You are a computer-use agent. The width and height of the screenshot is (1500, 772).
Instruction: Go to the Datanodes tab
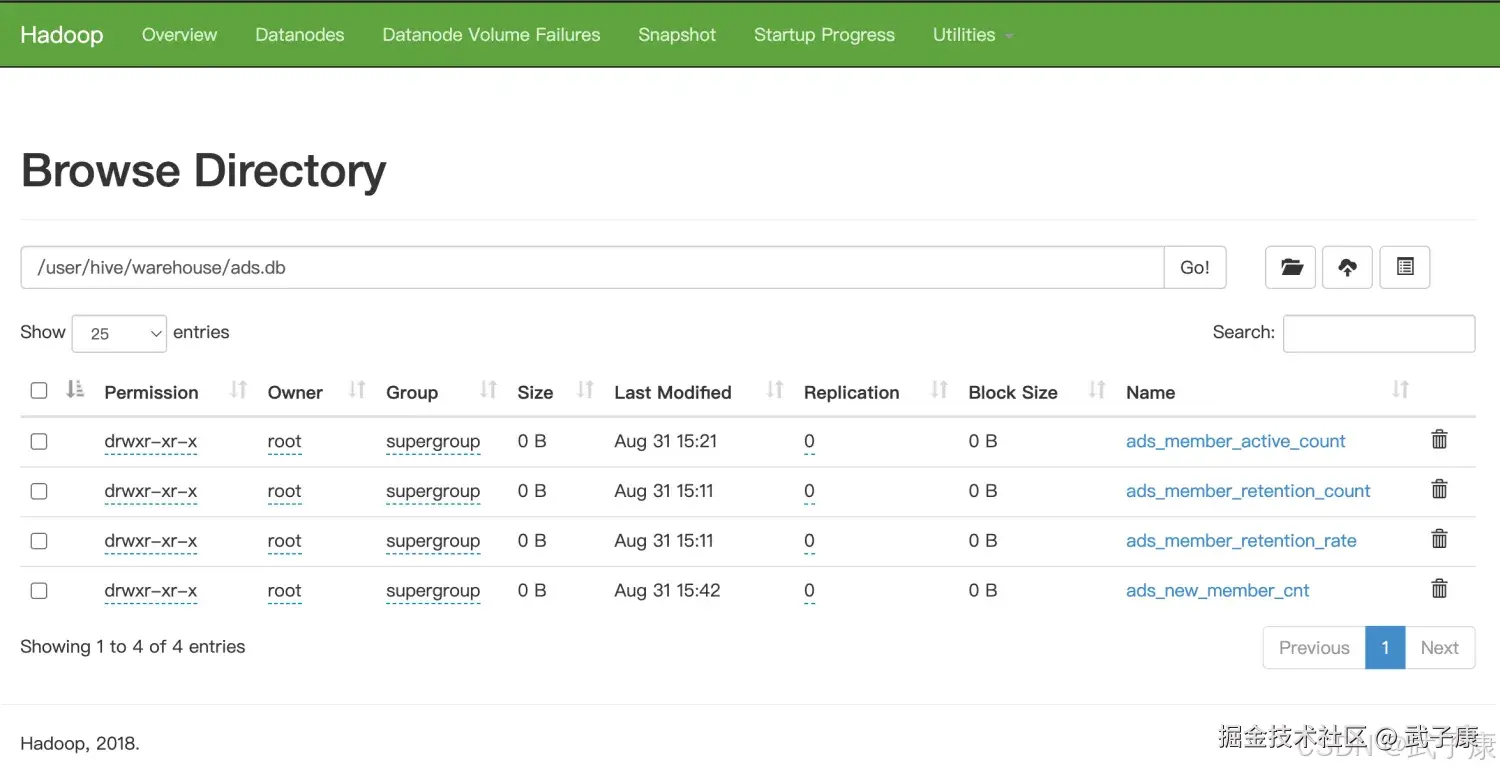click(299, 35)
